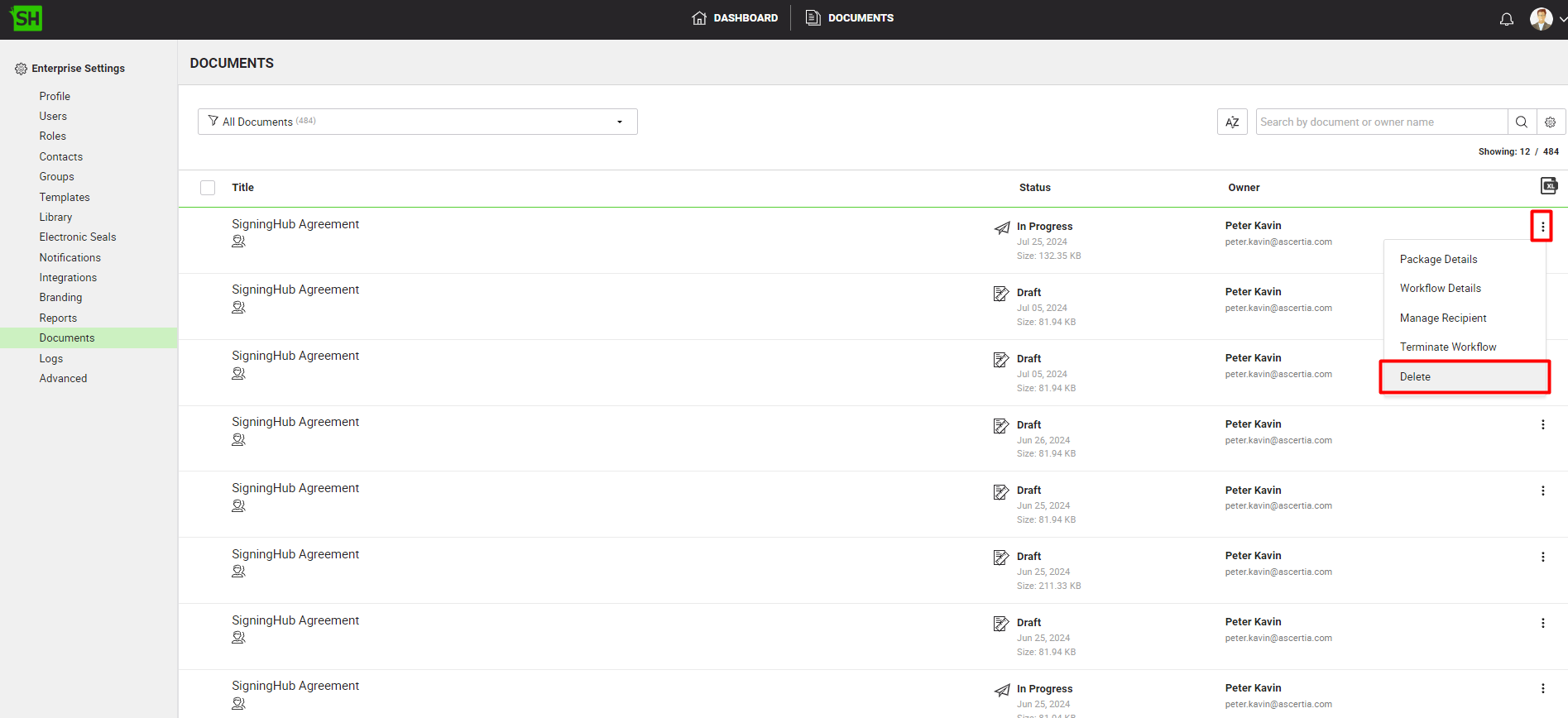Click the Excel export icon
1568x718 pixels.
coord(1548,186)
